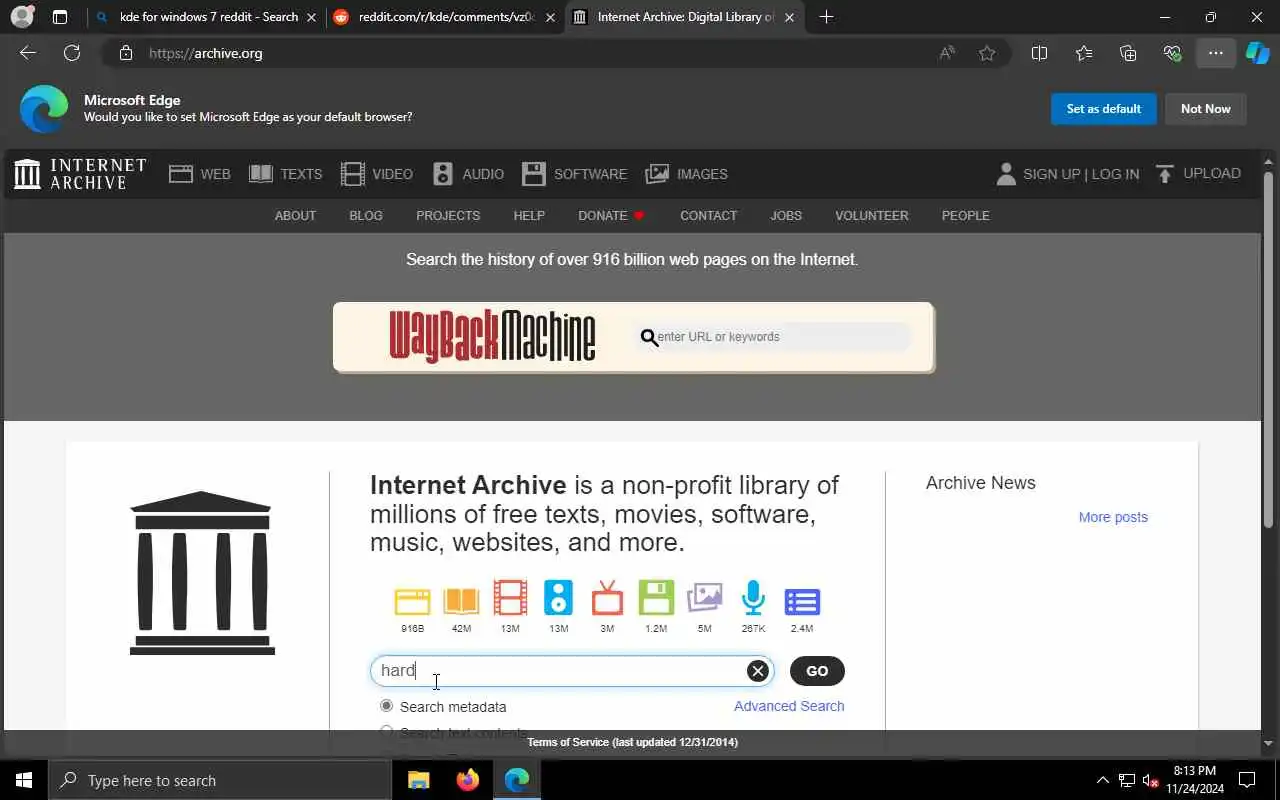Click the LOG IN link

point(1115,174)
